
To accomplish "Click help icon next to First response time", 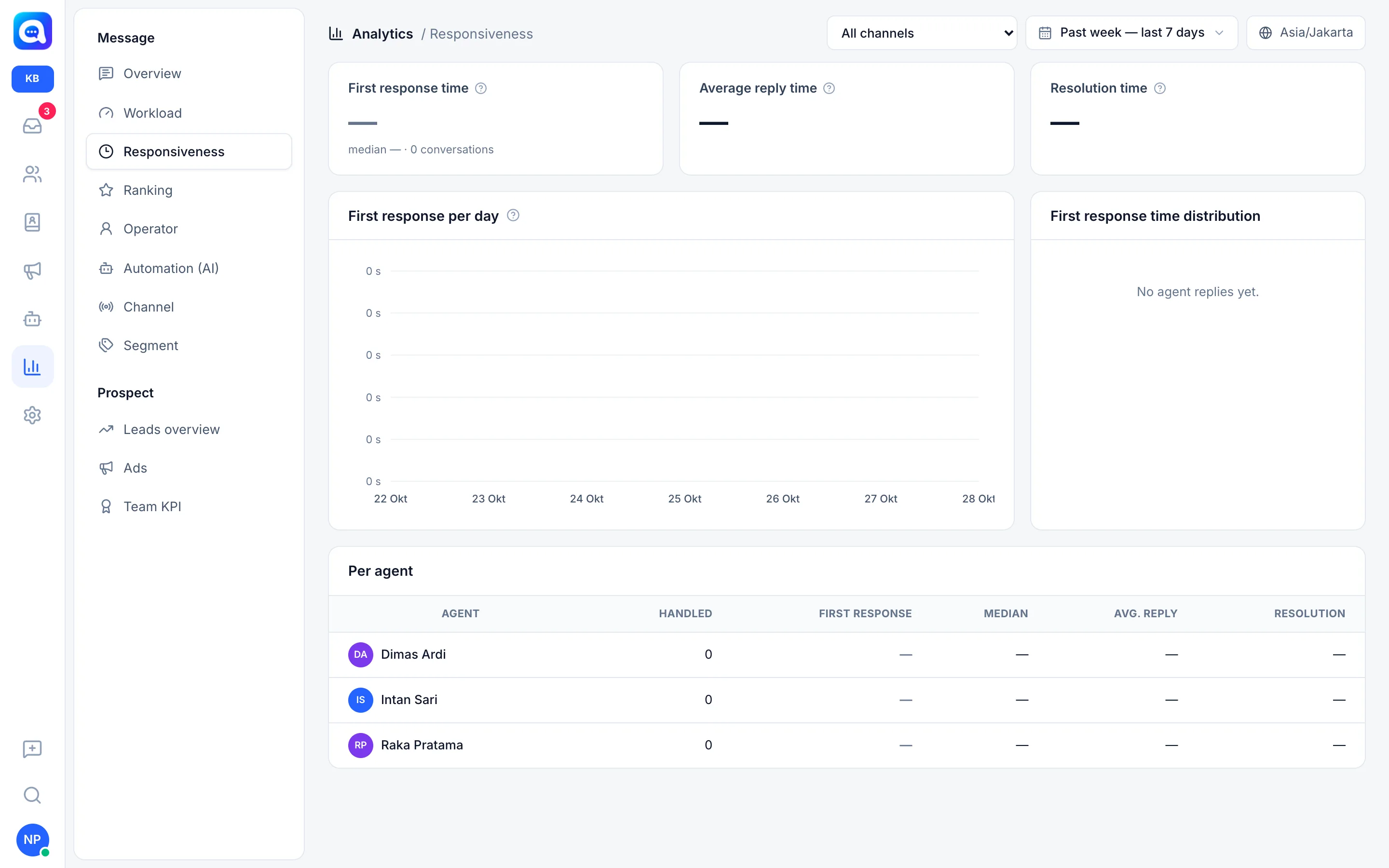I will coord(481,88).
